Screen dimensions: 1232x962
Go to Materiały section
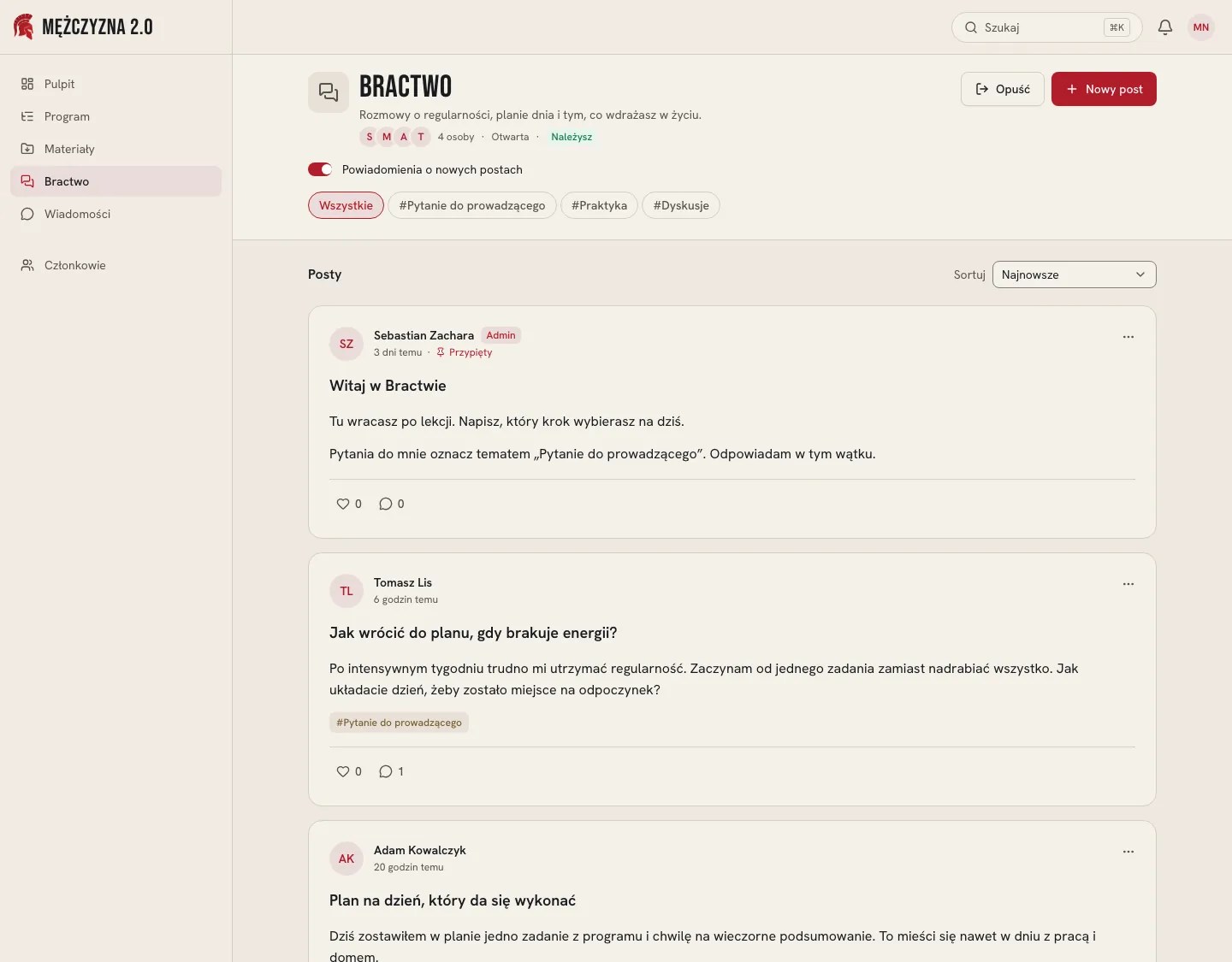click(115, 149)
